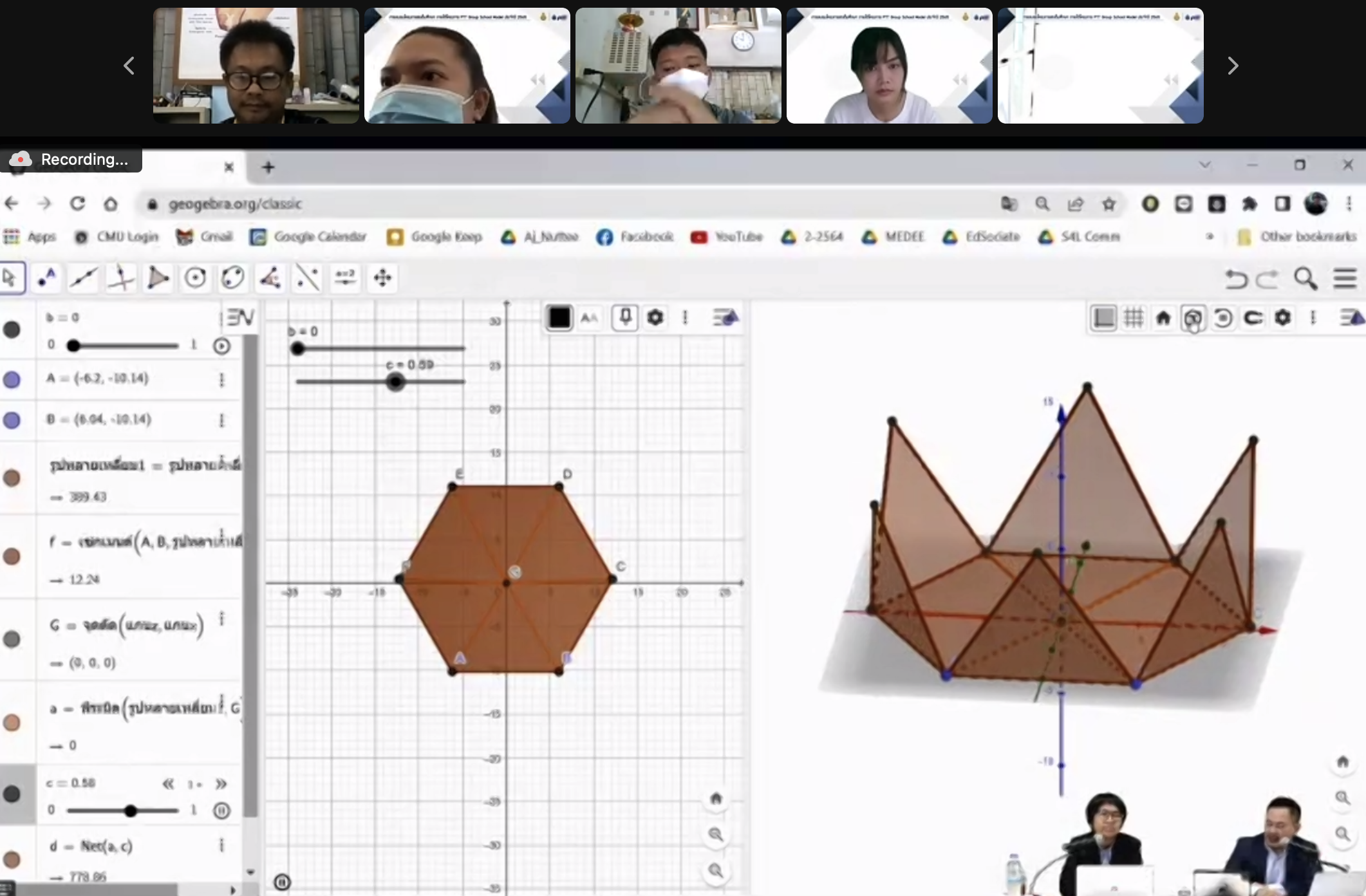Viewport: 1366px width, 896px height.
Task: Play the animation for slider c
Action: coord(221,810)
